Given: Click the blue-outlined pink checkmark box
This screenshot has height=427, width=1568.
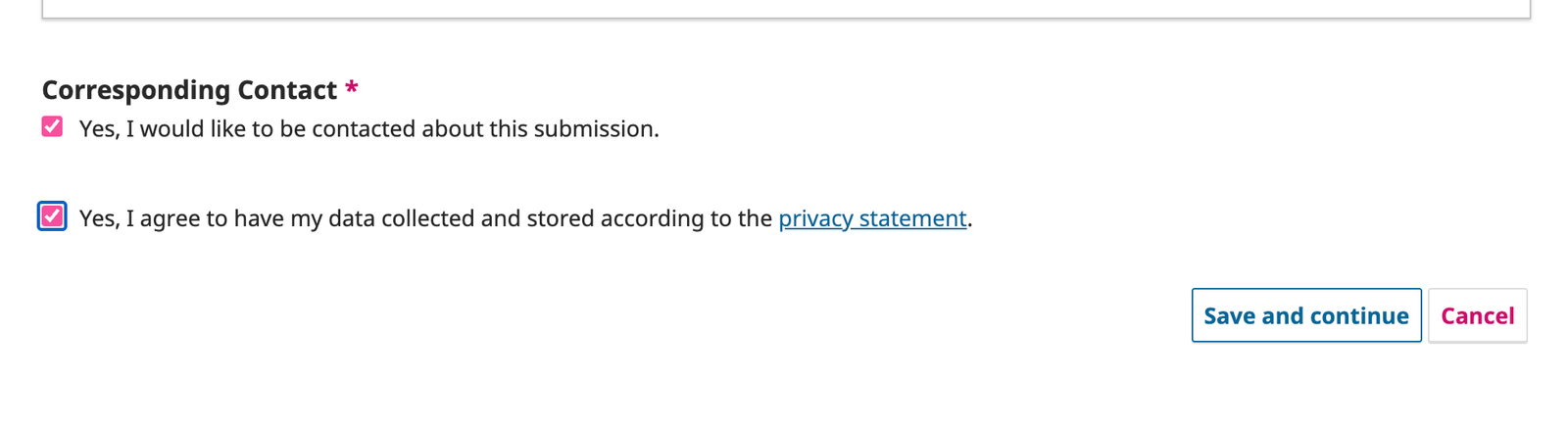Looking at the screenshot, I should [x=52, y=216].
